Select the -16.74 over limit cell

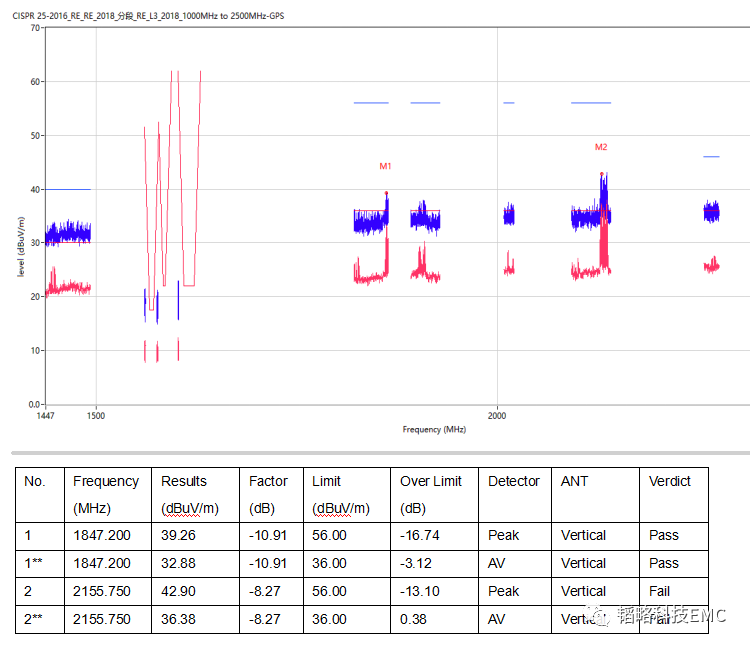[x=419, y=535]
